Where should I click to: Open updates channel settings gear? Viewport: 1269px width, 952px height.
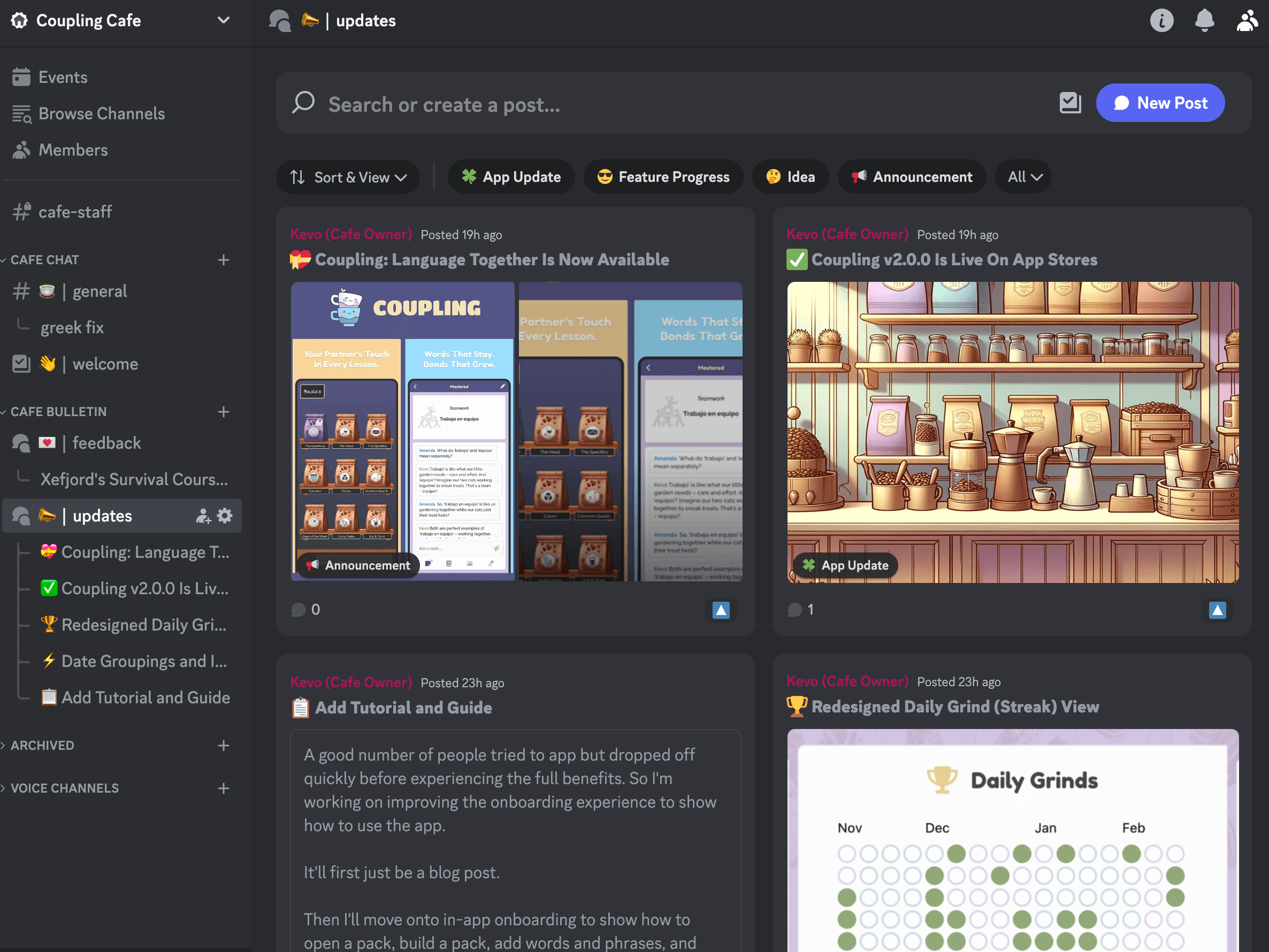click(x=225, y=516)
